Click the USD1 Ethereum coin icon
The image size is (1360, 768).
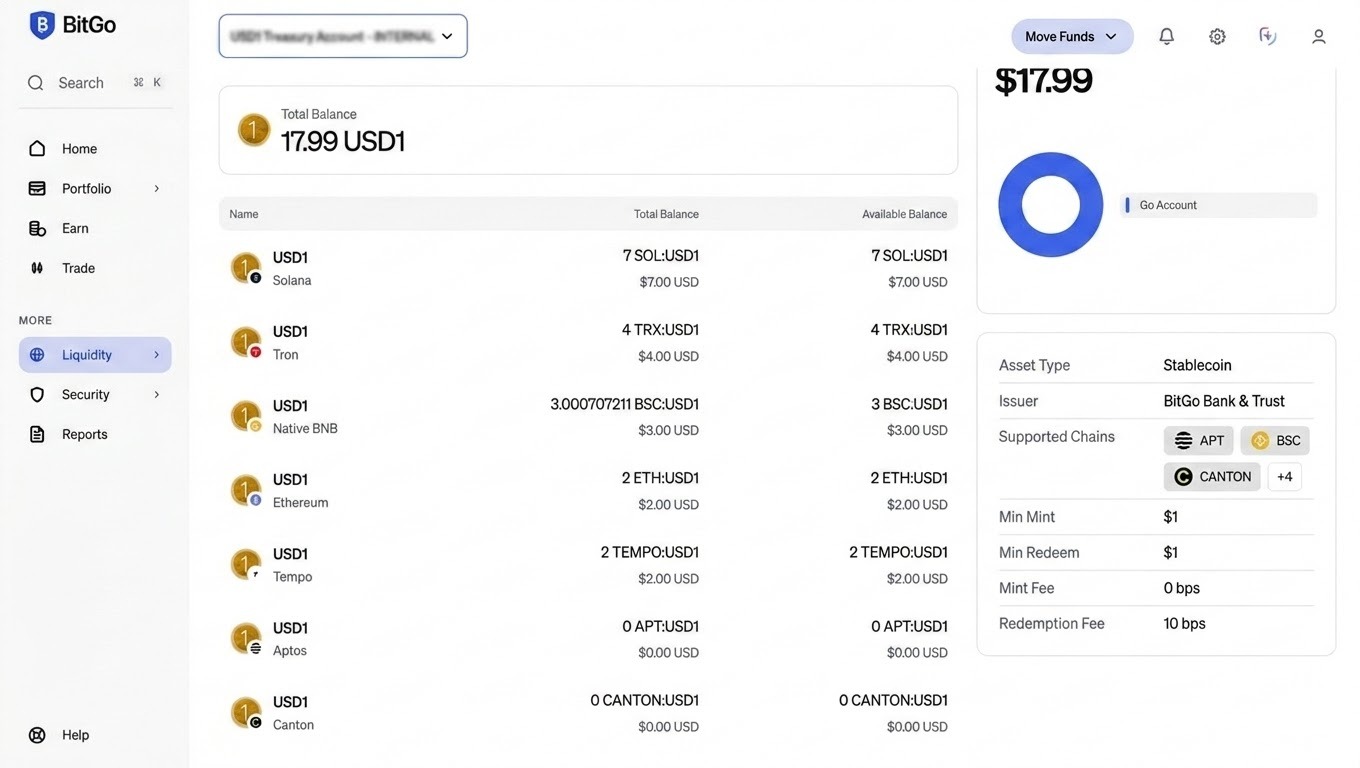tap(246, 490)
